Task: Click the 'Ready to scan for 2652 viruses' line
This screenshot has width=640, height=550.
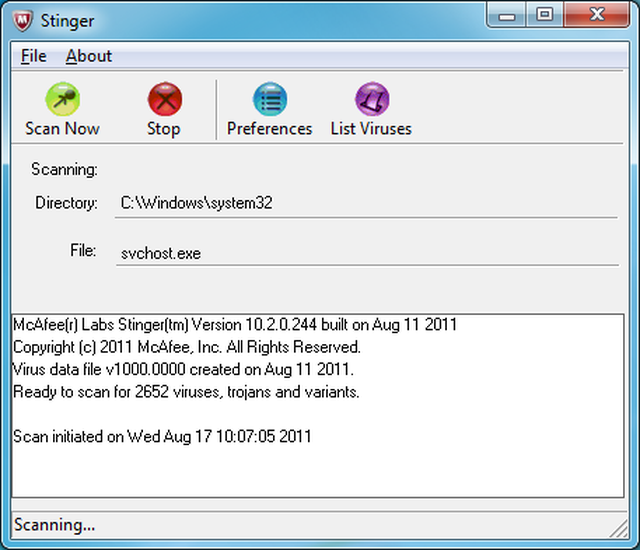Action: pyautogui.click(x=186, y=392)
